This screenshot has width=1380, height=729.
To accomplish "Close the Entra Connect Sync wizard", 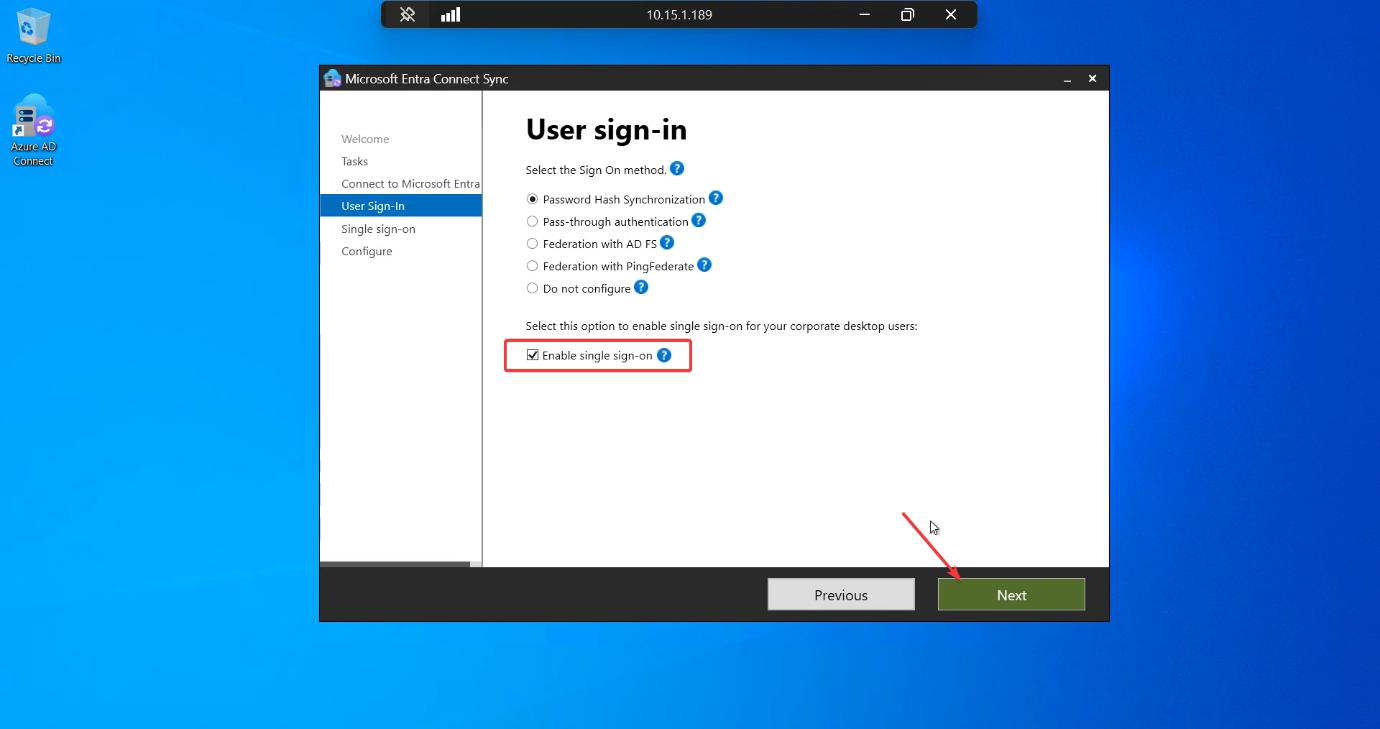I will (x=1092, y=79).
